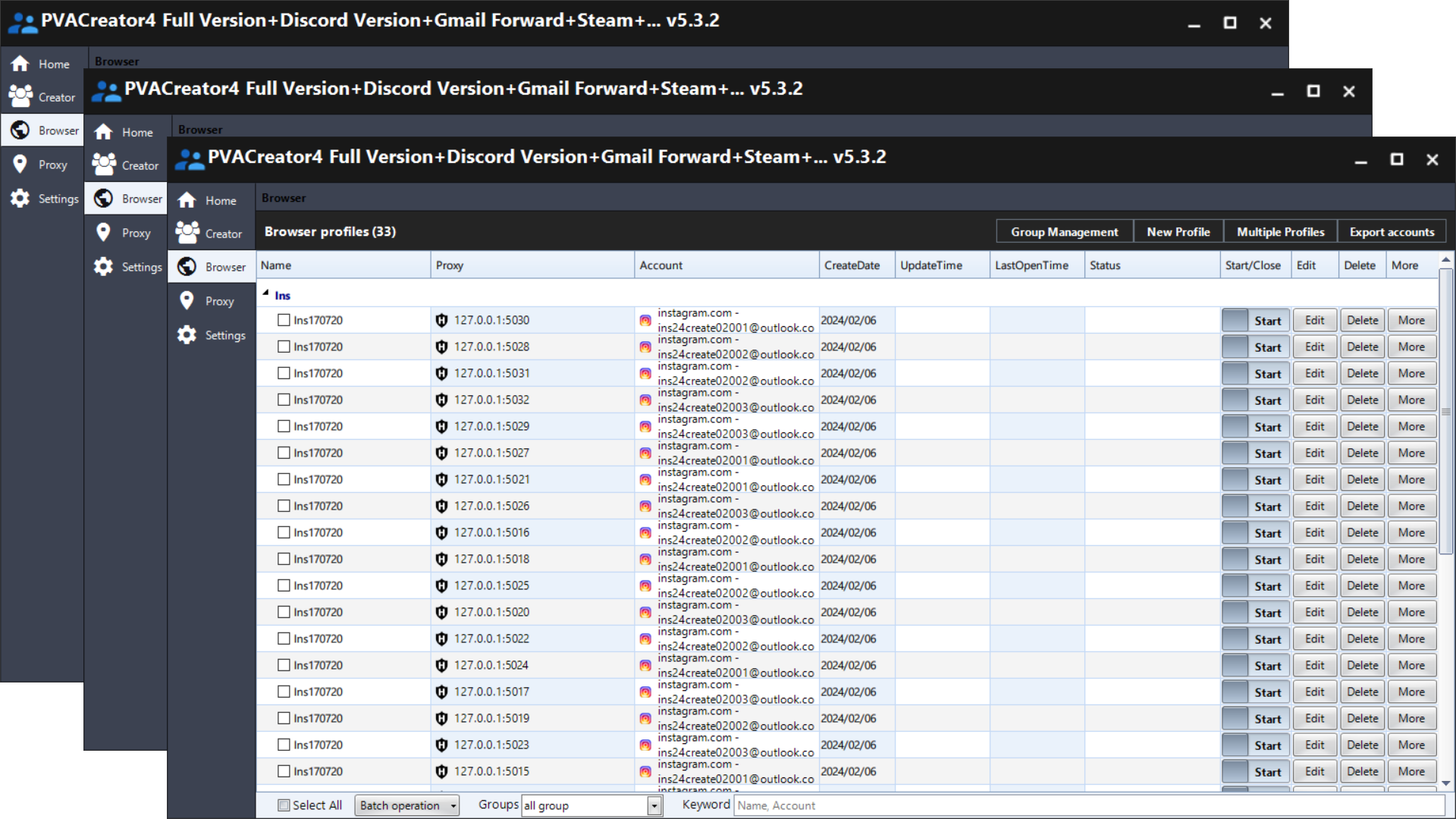The image size is (1456, 819).
Task: Open Group Management
Action: pyautogui.click(x=1064, y=232)
